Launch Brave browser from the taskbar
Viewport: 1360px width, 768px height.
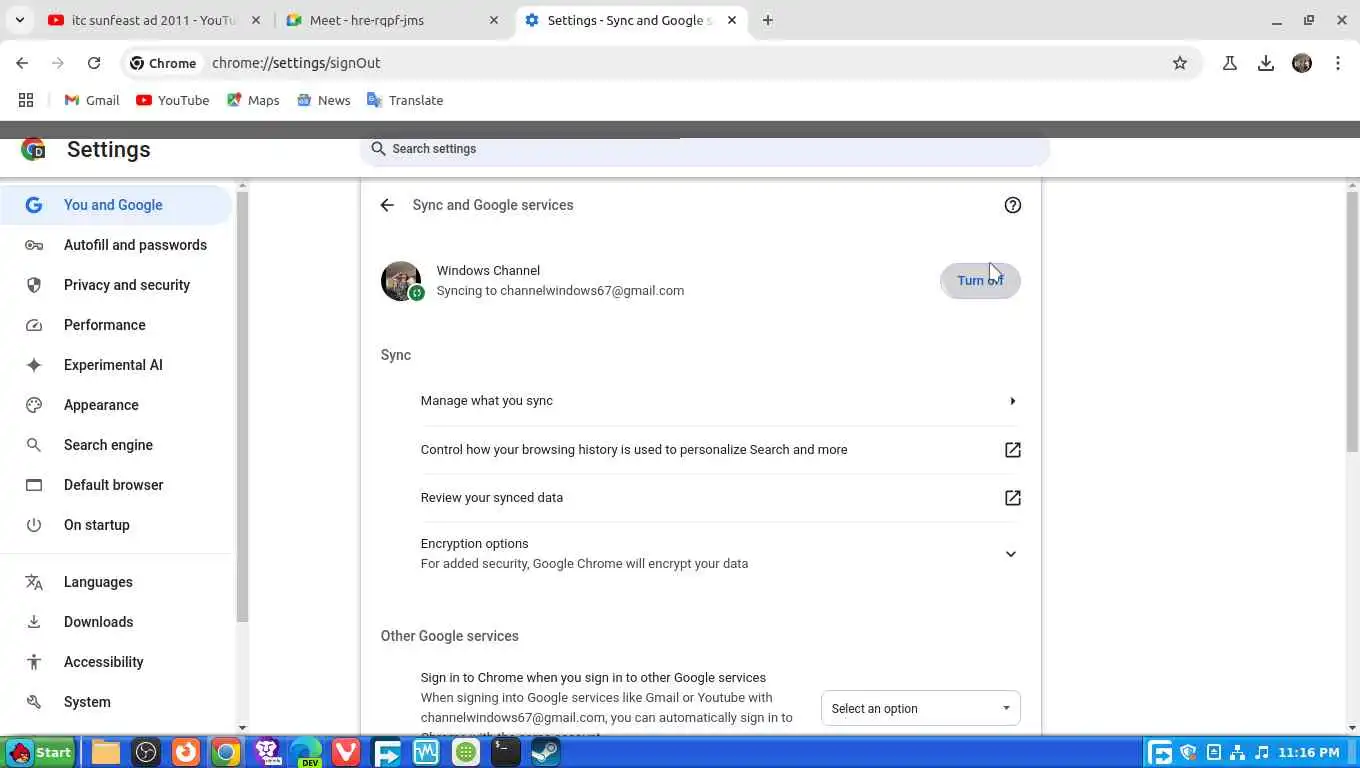tap(266, 752)
